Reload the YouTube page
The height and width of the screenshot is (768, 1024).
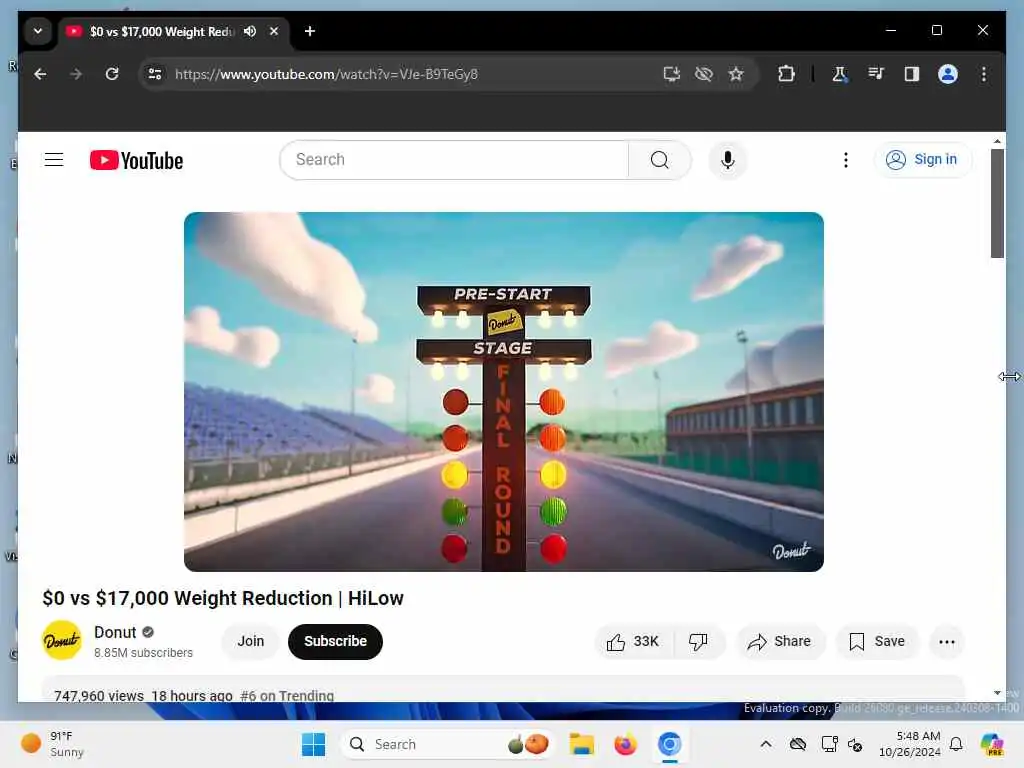click(112, 74)
